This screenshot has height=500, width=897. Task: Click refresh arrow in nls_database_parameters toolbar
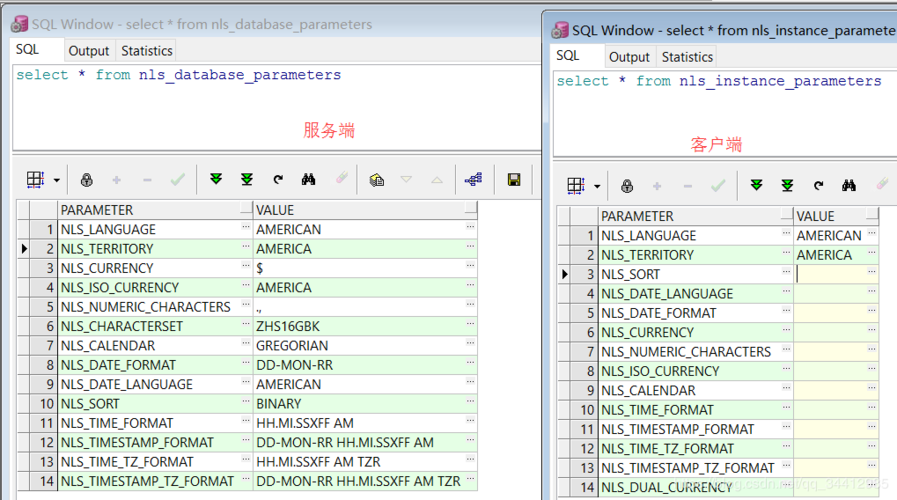tap(278, 180)
